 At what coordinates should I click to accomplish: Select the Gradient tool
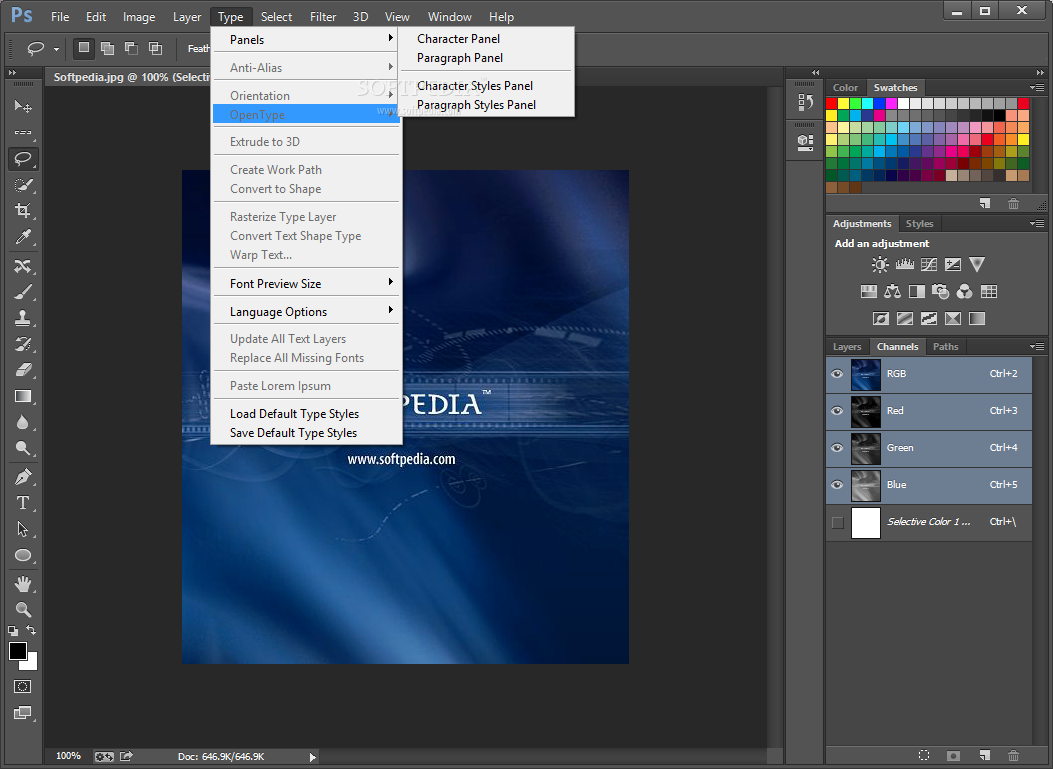point(23,396)
